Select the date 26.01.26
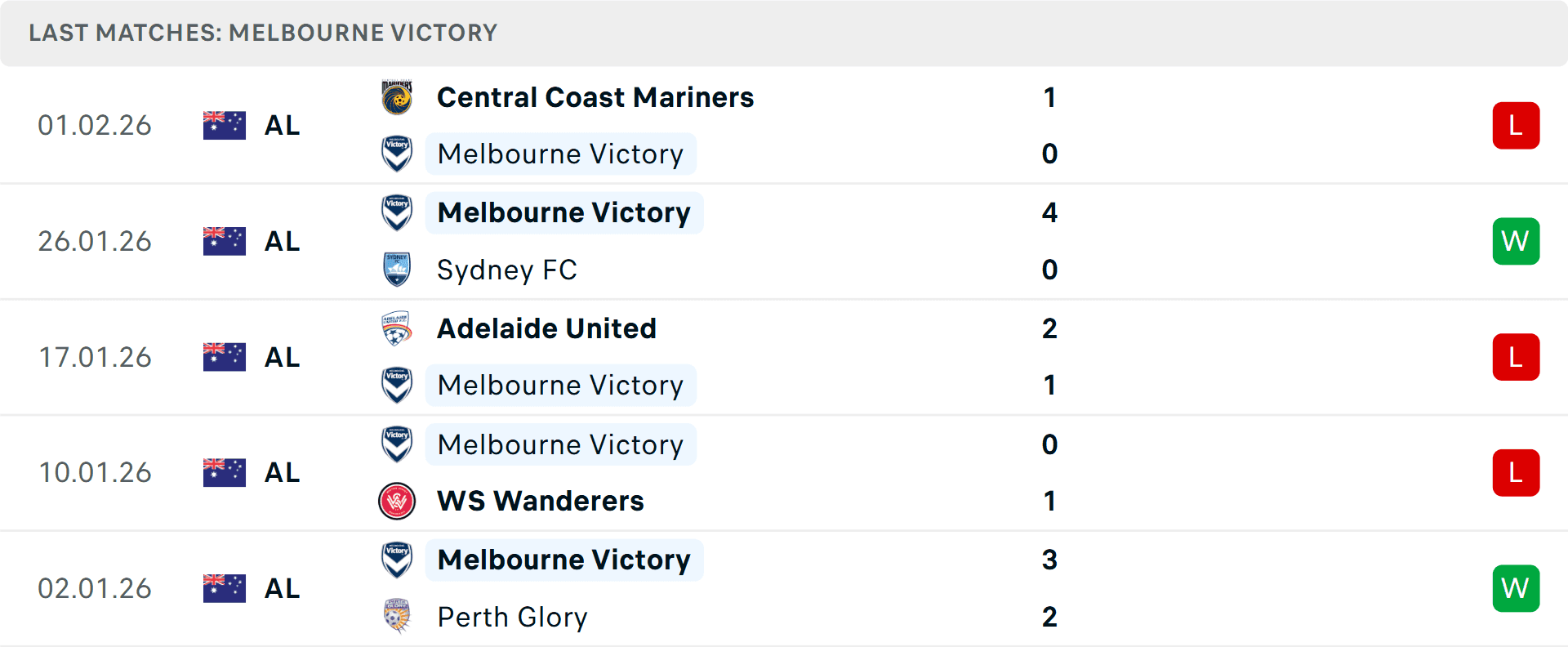 [94, 241]
